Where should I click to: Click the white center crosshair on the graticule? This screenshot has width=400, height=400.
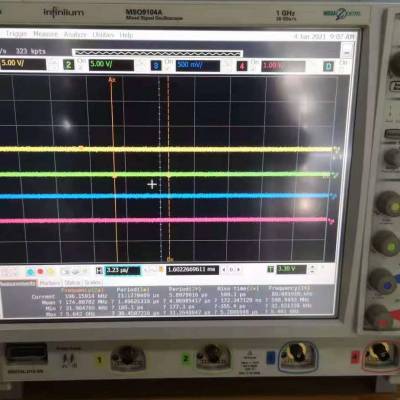tap(152, 184)
